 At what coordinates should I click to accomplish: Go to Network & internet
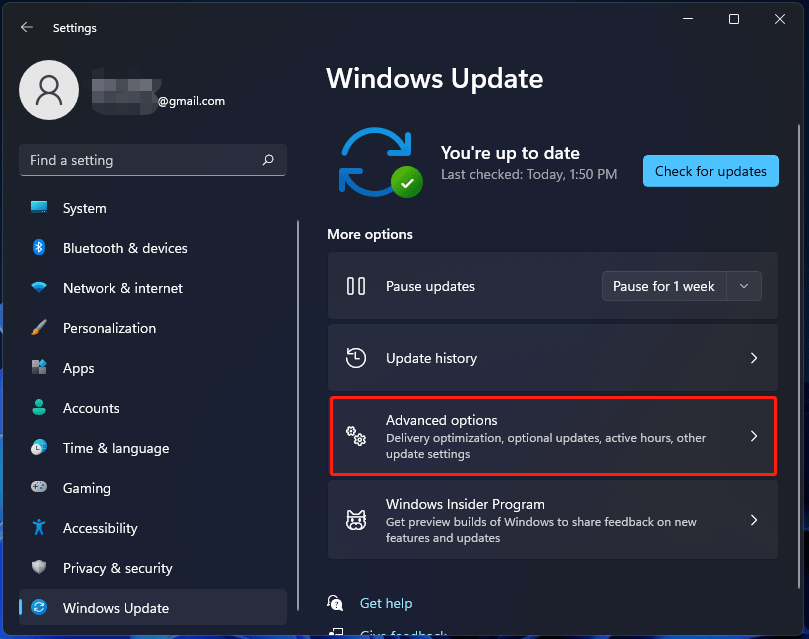coord(153,288)
